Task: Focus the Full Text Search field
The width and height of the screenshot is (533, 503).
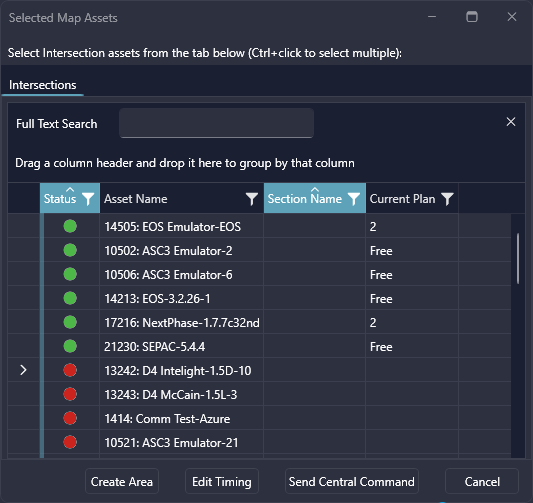Action: (x=217, y=123)
